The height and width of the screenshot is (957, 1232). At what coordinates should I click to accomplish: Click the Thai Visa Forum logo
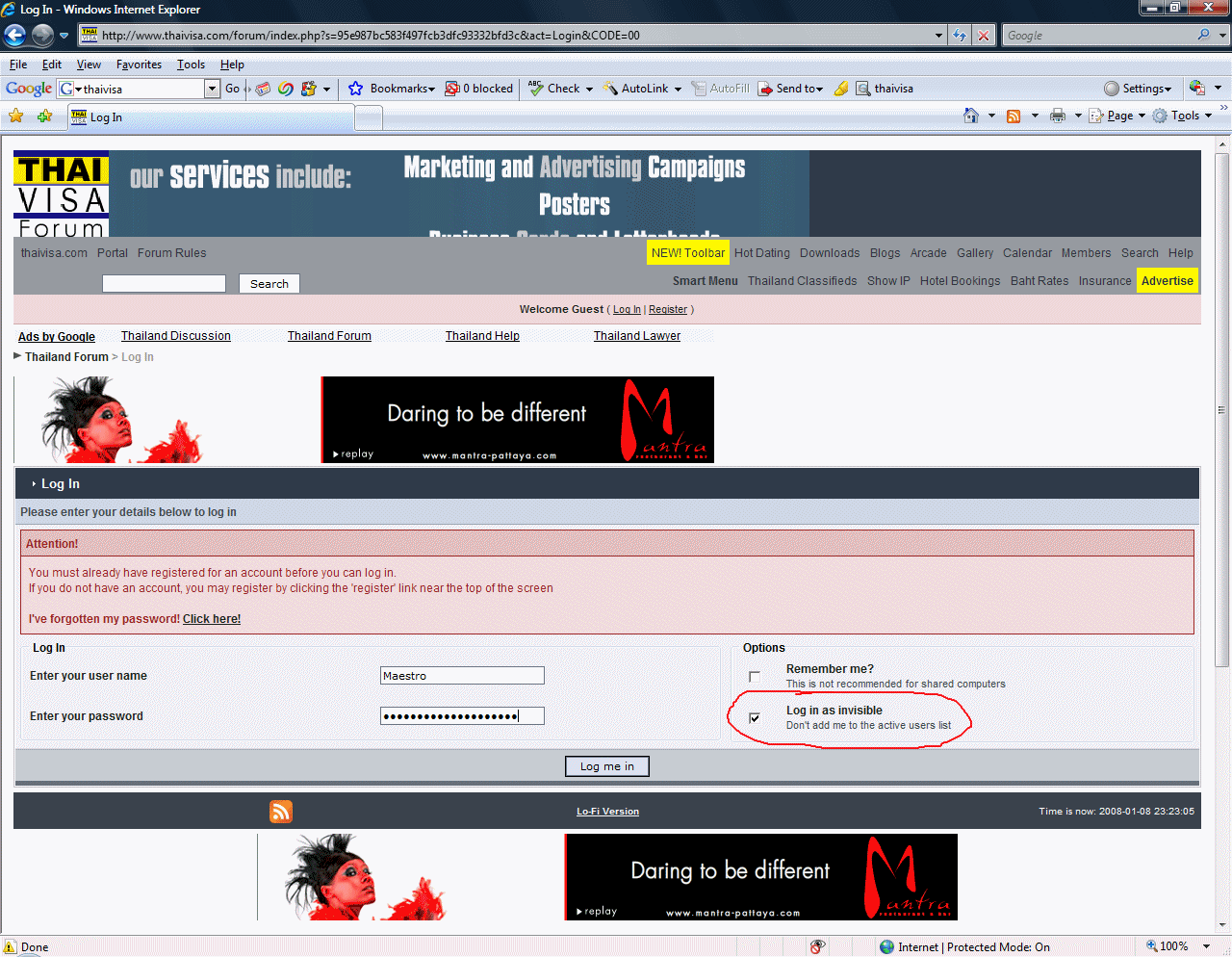click(62, 194)
